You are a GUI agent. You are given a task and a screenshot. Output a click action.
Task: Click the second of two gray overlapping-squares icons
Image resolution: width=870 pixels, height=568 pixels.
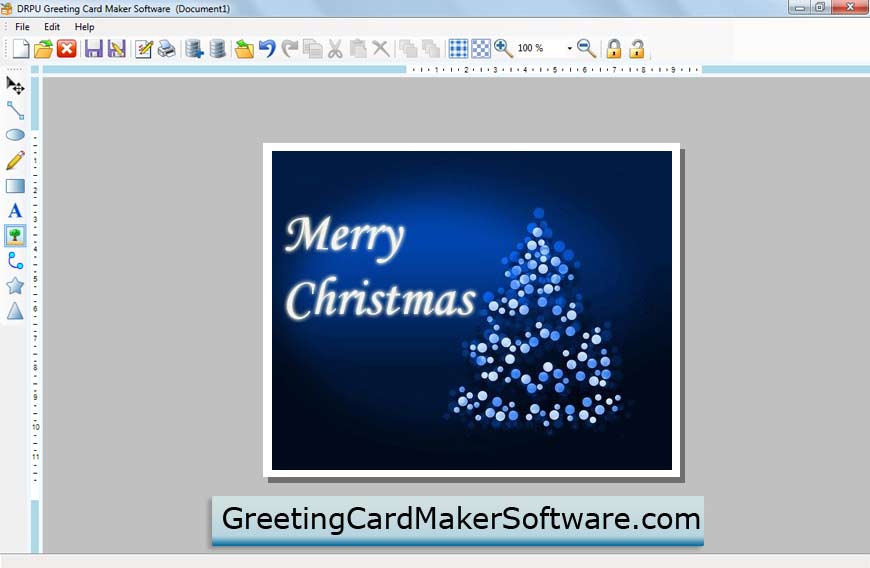point(431,49)
